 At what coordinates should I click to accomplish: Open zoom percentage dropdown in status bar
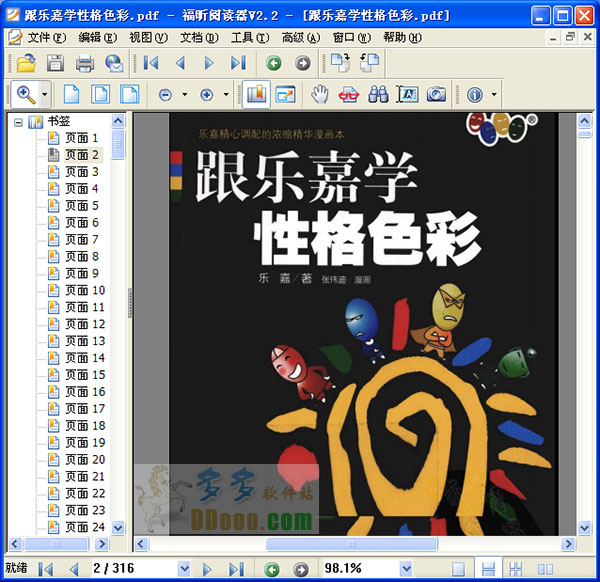[x=406, y=569]
